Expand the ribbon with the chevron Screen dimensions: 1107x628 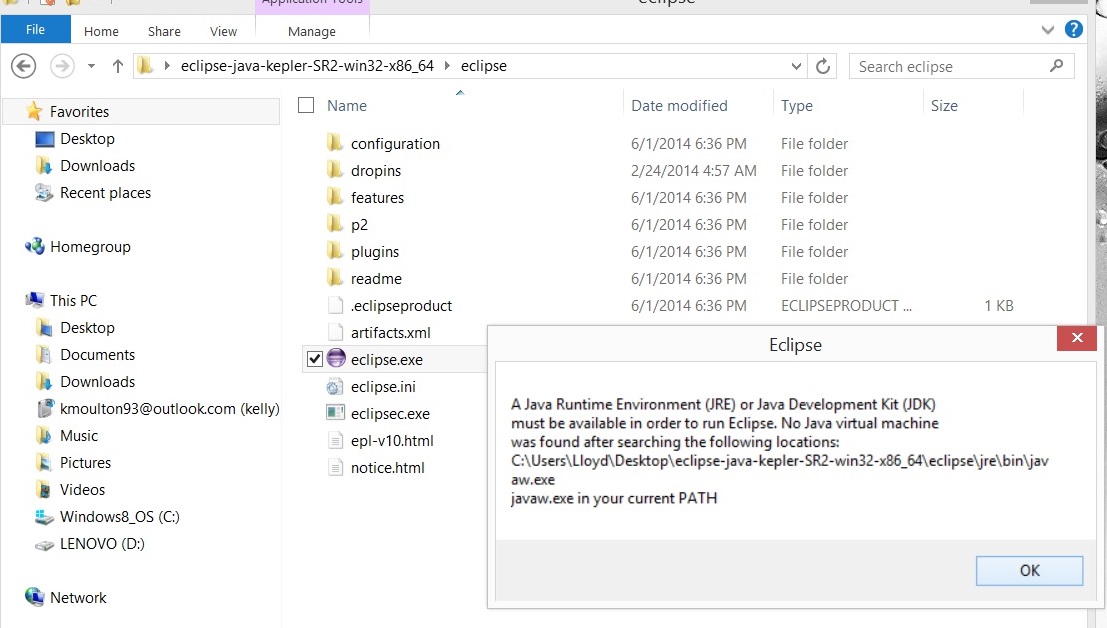1048,30
